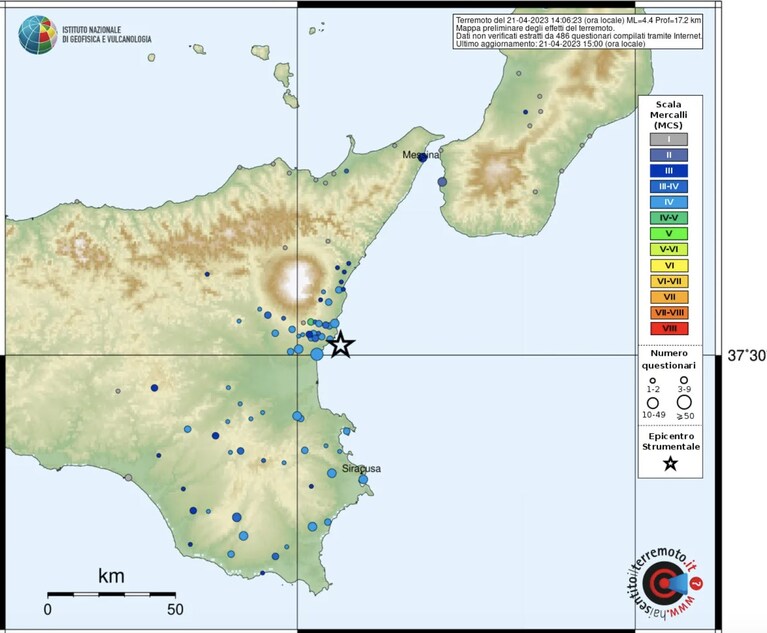Click the haisentitoilterremoto.it logo
This screenshot has width=767, height=633.
(665, 584)
